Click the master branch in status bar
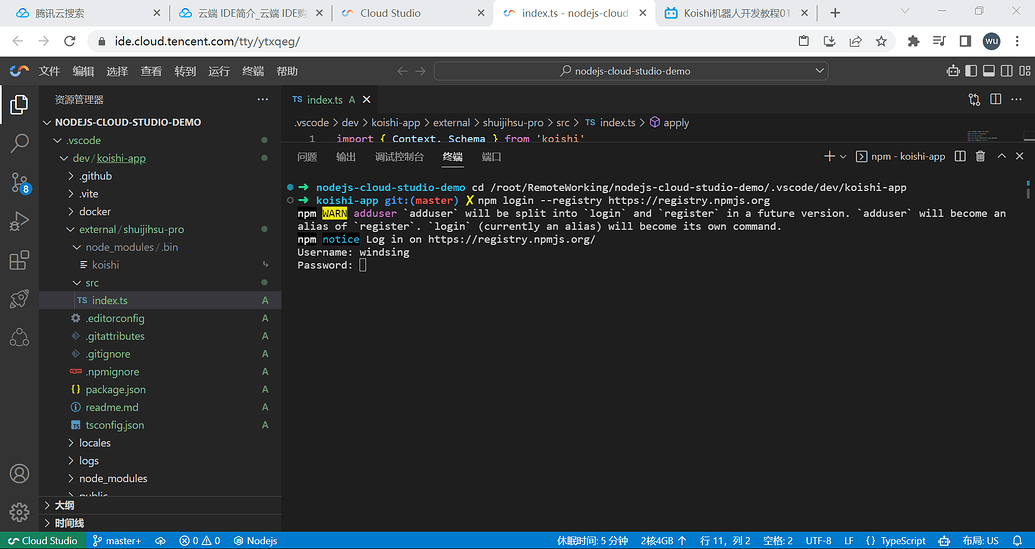Viewport: 1035px width, 549px height. pos(117,541)
